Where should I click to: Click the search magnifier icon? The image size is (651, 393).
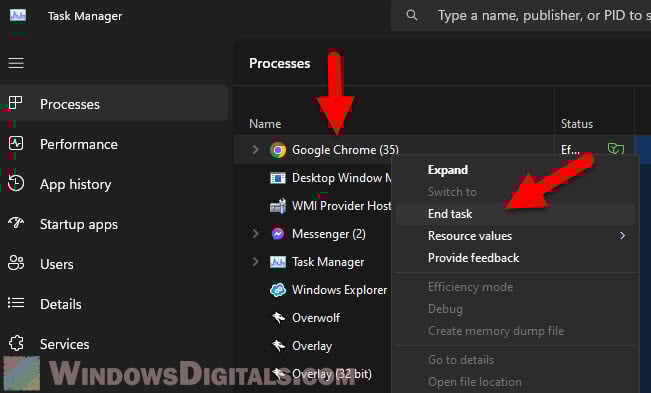(412, 15)
